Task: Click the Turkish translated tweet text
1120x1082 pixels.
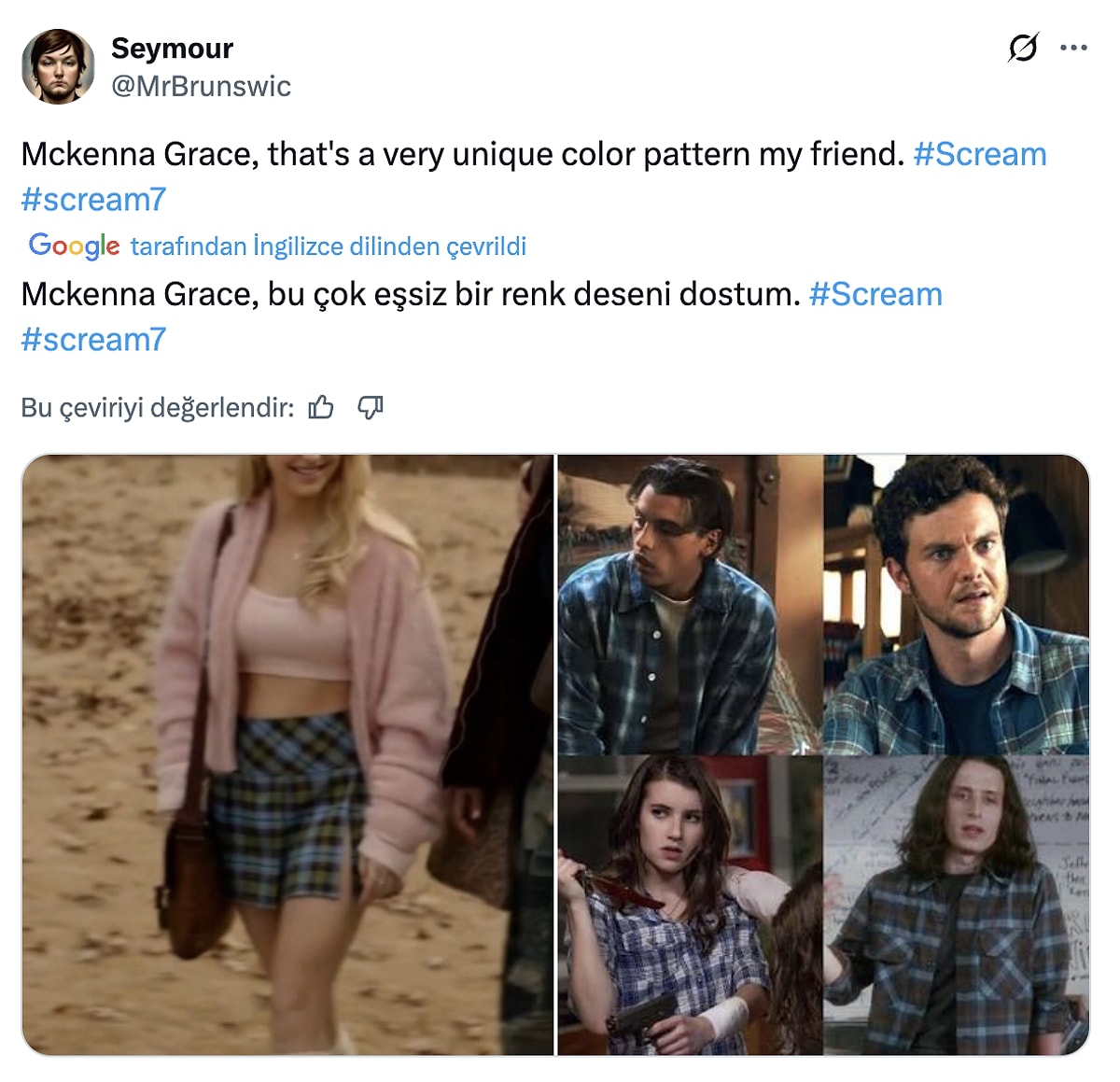Action: [411, 294]
